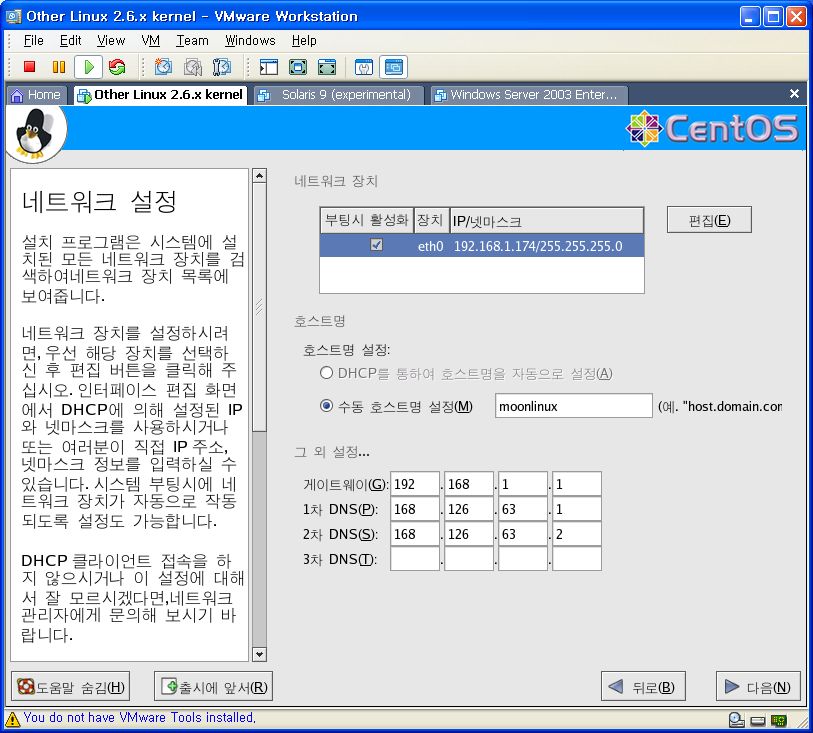Select the DHCP automatic hostname radio button
Image resolution: width=813 pixels, height=733 pixels.
[x=326, y=373]
